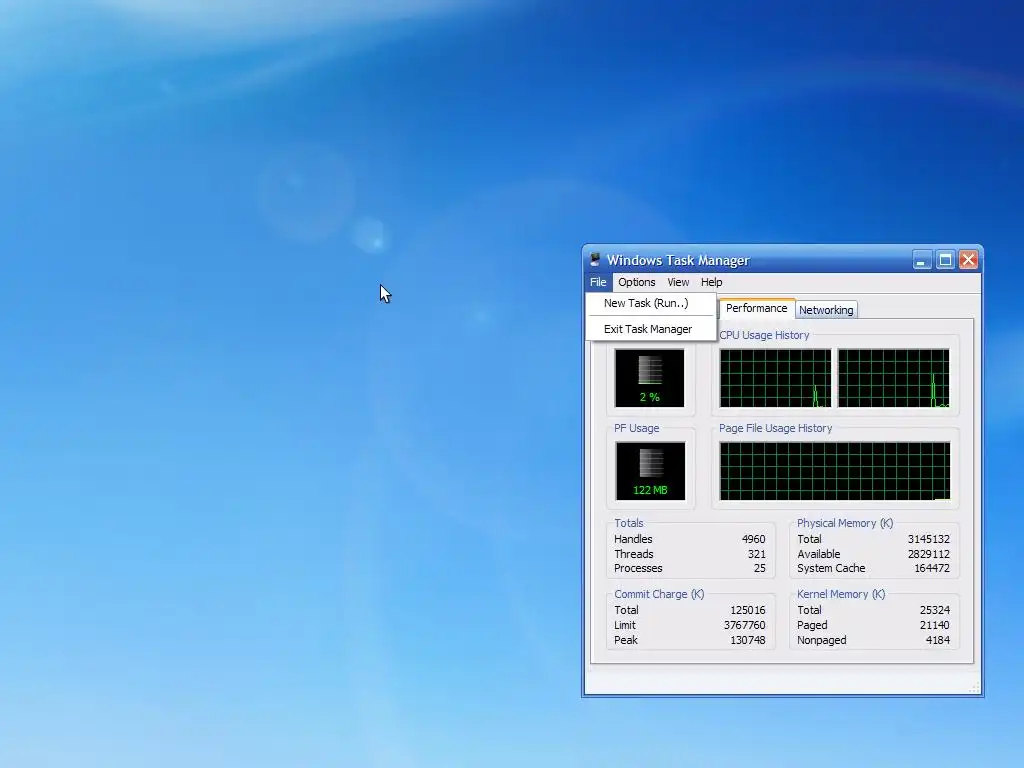Click the Limit value 3767760

point(744,626)
